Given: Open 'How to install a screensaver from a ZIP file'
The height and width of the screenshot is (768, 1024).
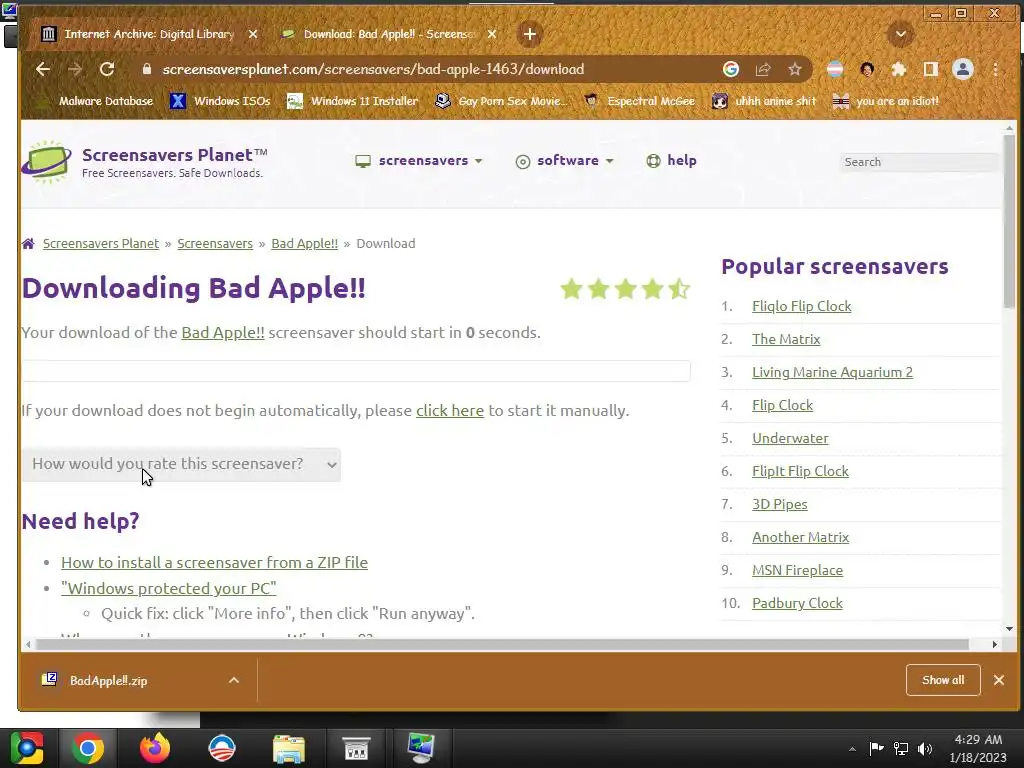Looking at the screenshot, I should click(x=214, y=562).
